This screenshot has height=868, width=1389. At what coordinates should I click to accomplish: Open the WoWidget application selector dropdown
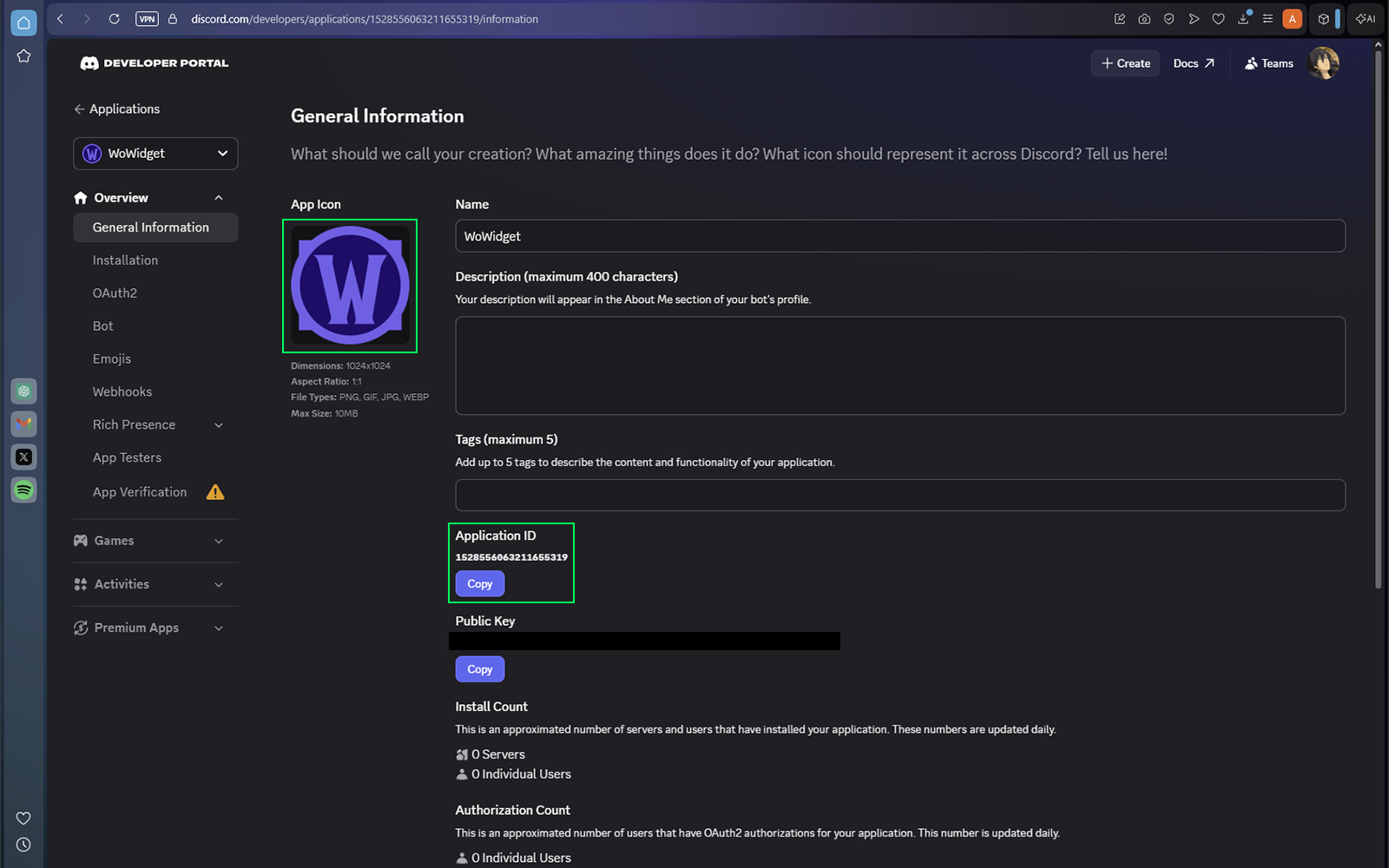155,154
